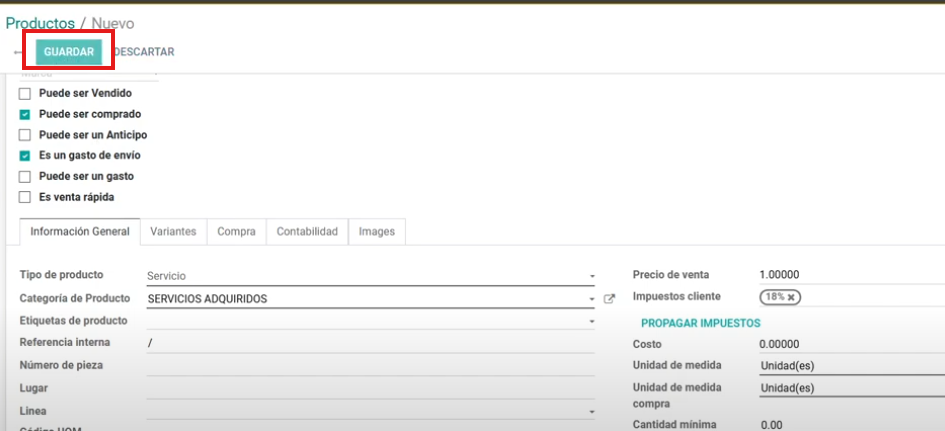945x431 pixels.
Task: Click Descartar to discard changes
Action: [144, 52]
